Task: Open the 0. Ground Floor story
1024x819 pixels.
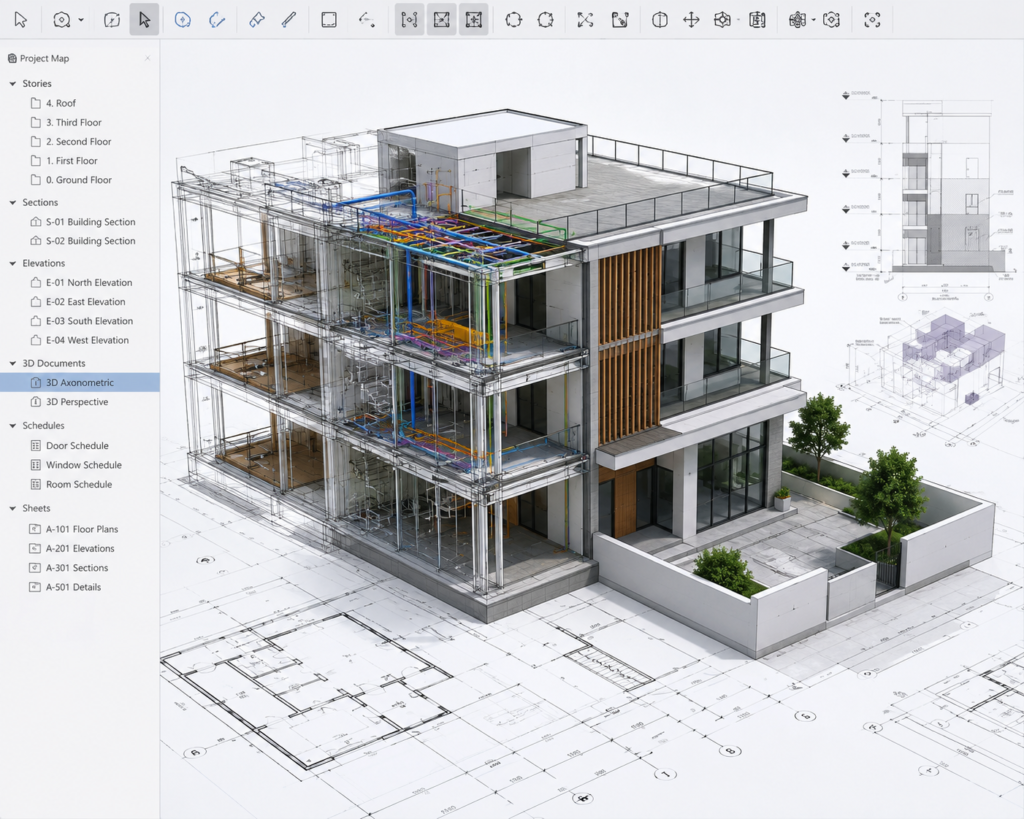Action: pyautogui.click(x=80, y=180)
